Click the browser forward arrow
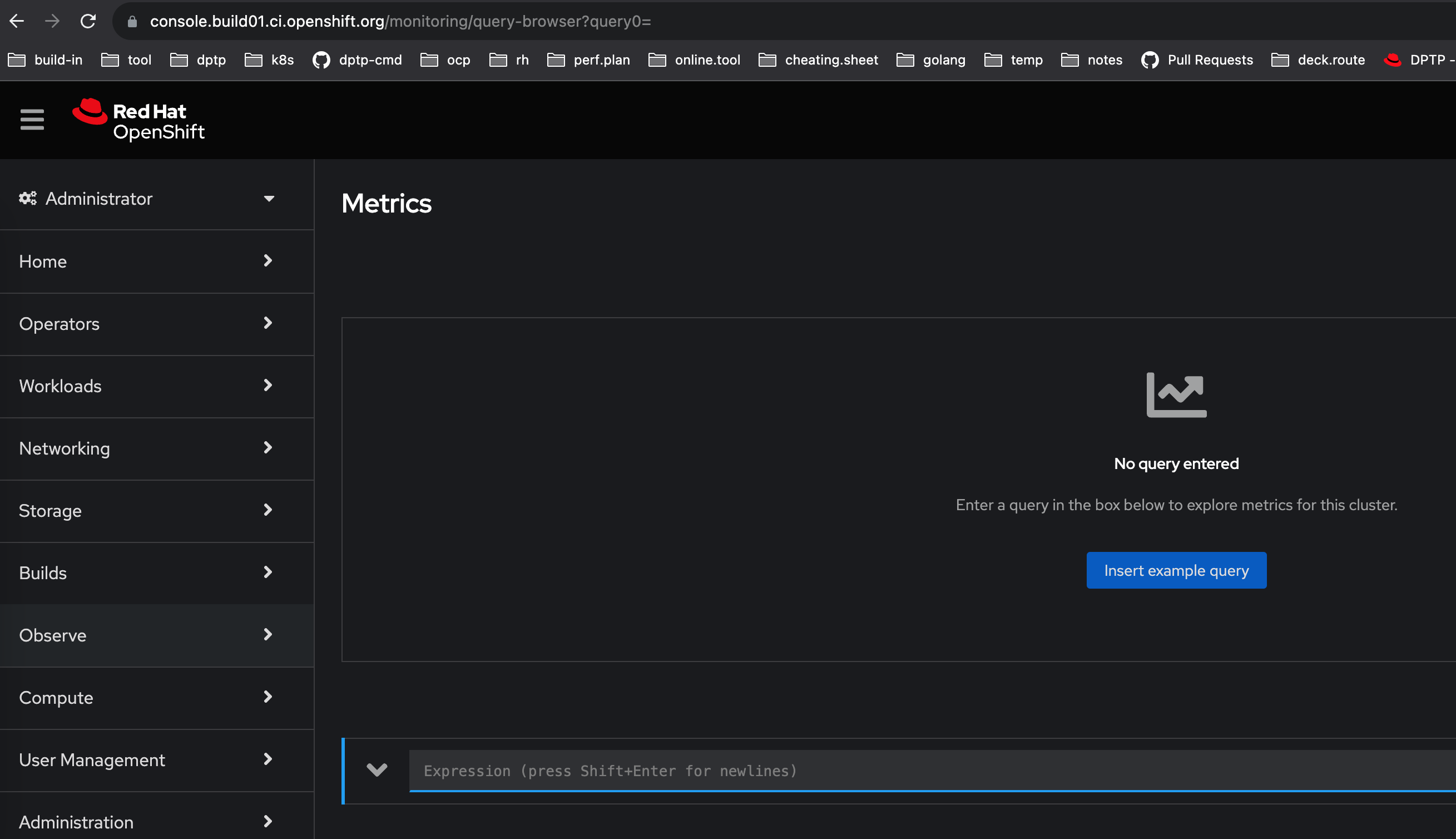Screen dimensions: 1456x839 point(52,21)
